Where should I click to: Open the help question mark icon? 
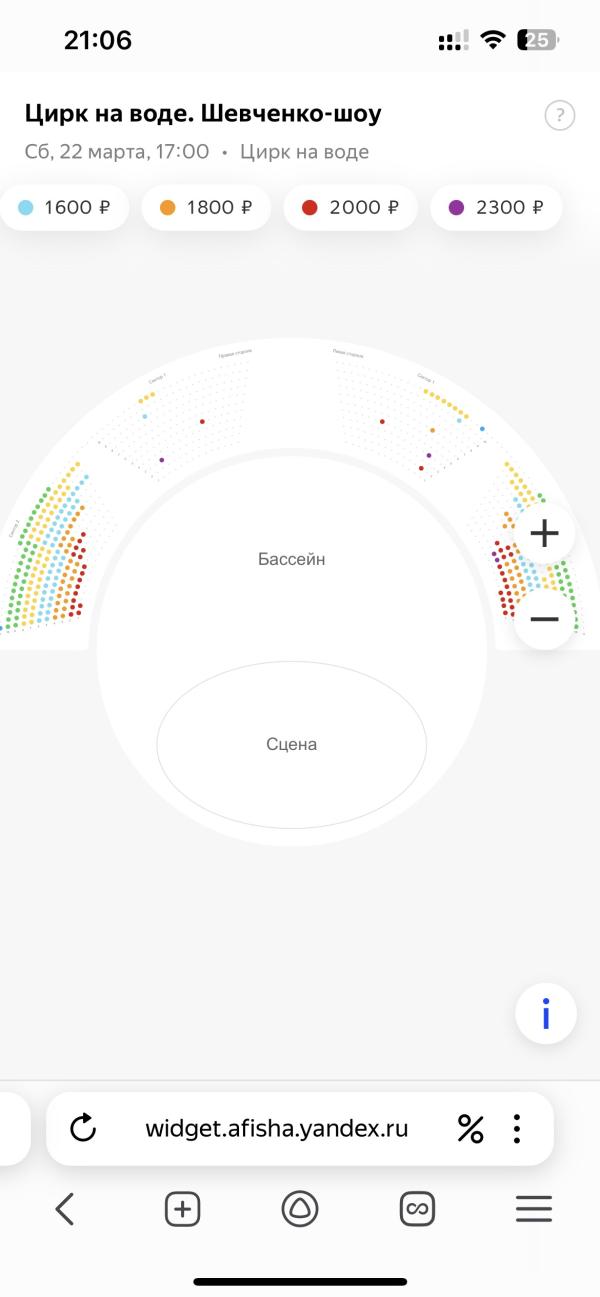click(560, 115)
